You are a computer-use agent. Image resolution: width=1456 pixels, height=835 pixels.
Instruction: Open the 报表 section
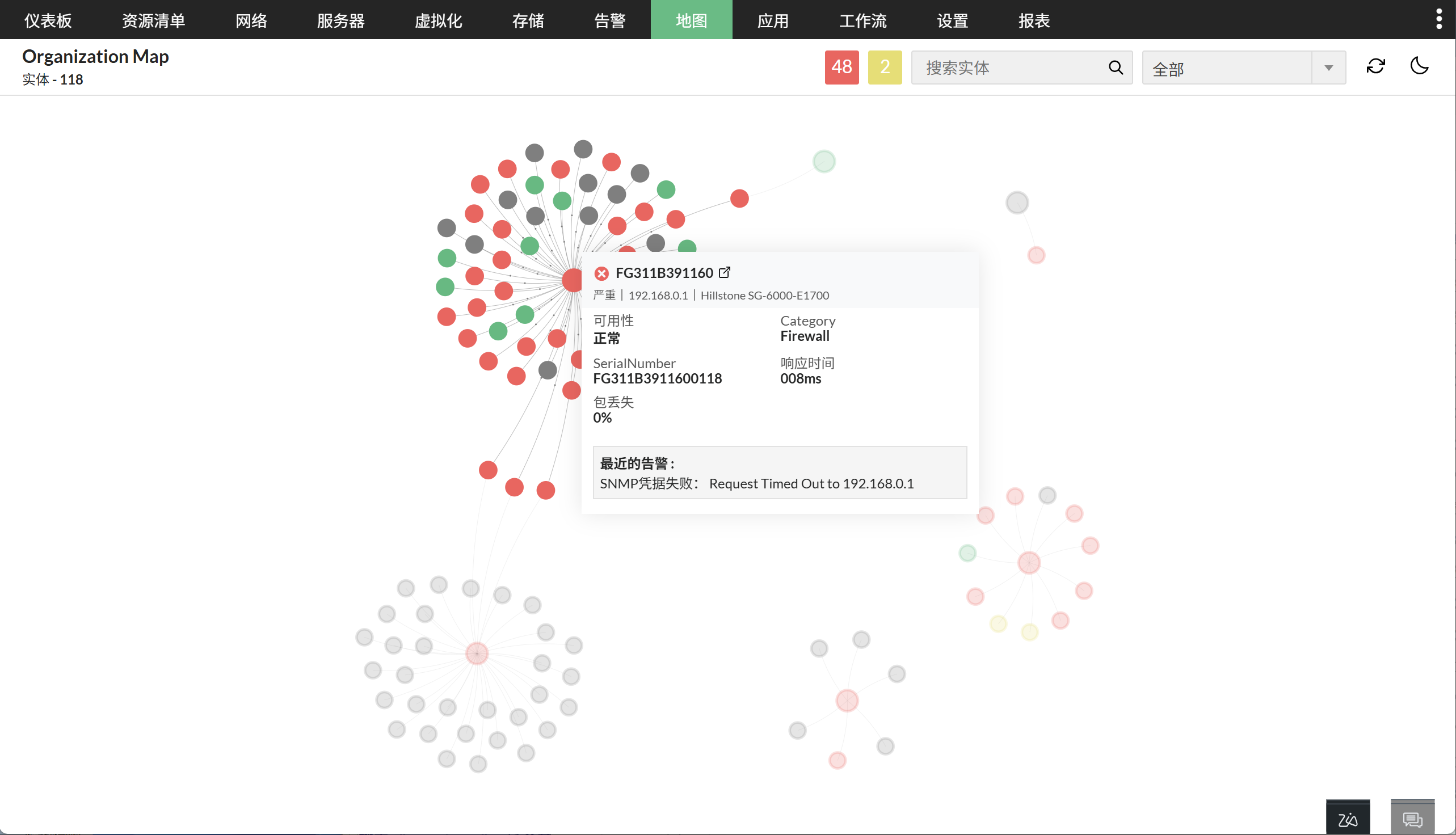pyautogui.click(x=1034, y=19)
